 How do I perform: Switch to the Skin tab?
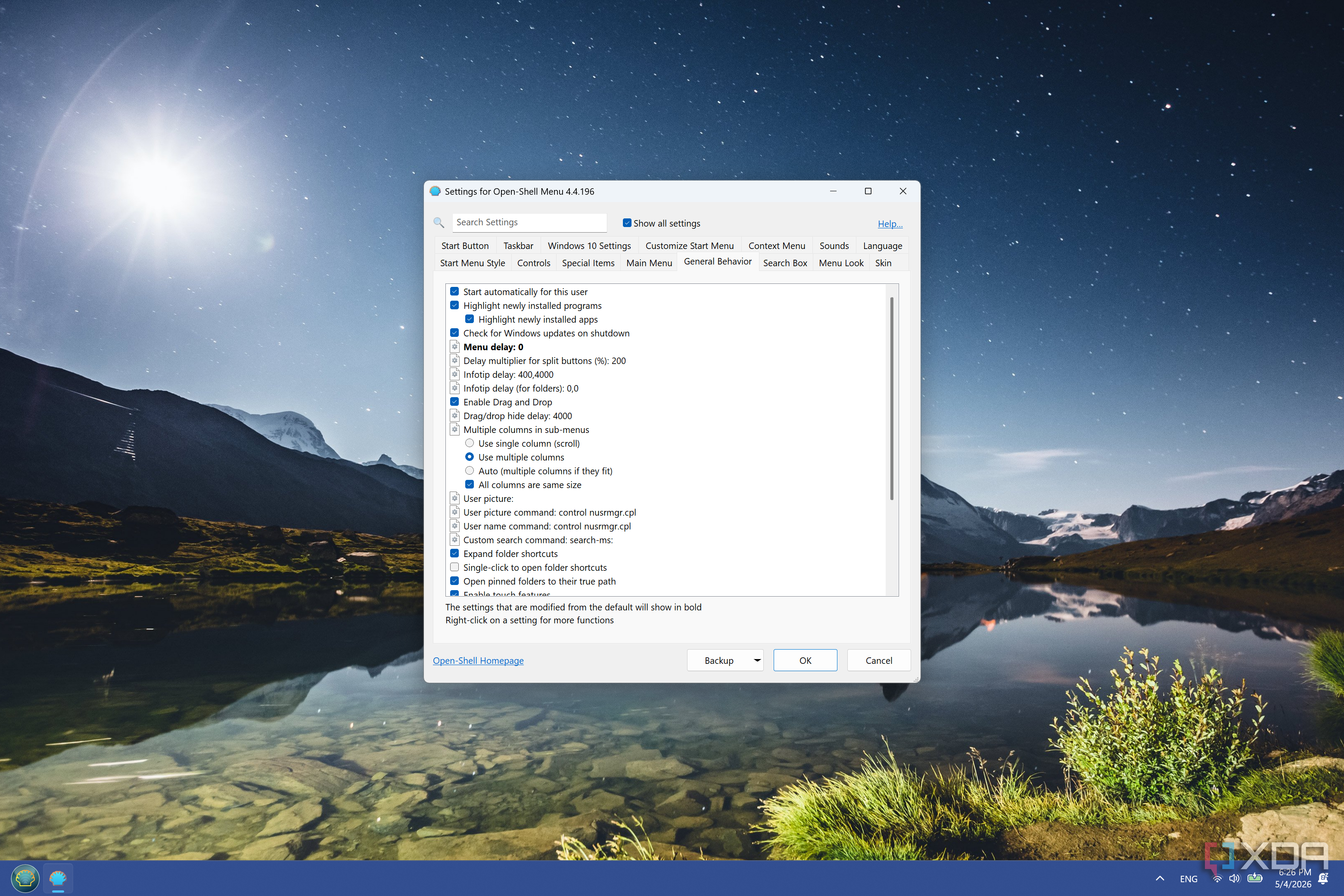point(883,263)
